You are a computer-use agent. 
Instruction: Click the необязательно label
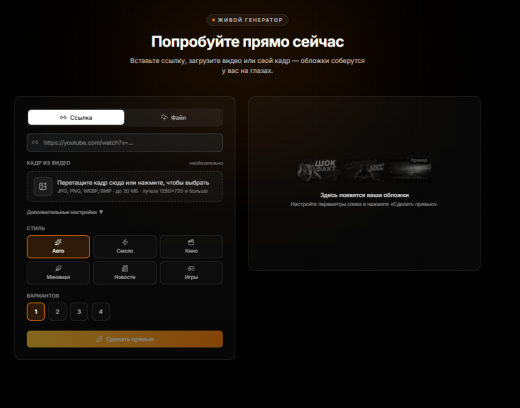(206, 163)
